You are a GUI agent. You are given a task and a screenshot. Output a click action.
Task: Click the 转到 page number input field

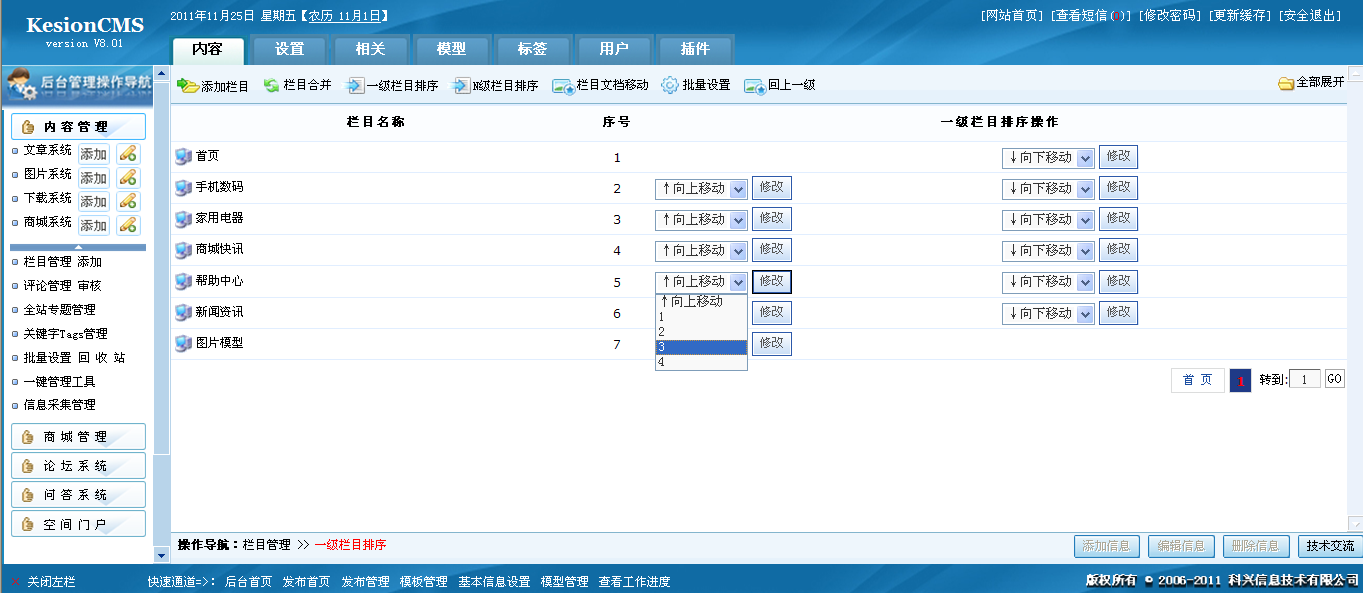(1306, 380)
